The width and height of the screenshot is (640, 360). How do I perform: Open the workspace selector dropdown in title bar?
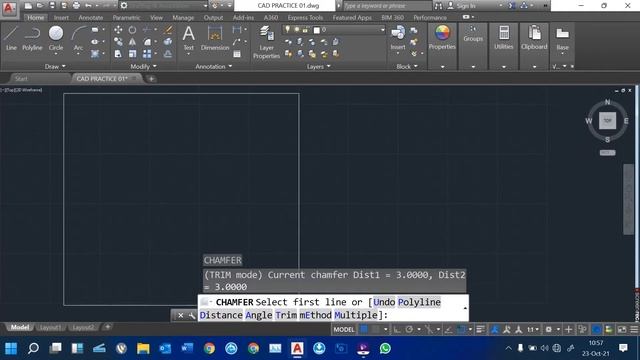pos(205,6)
